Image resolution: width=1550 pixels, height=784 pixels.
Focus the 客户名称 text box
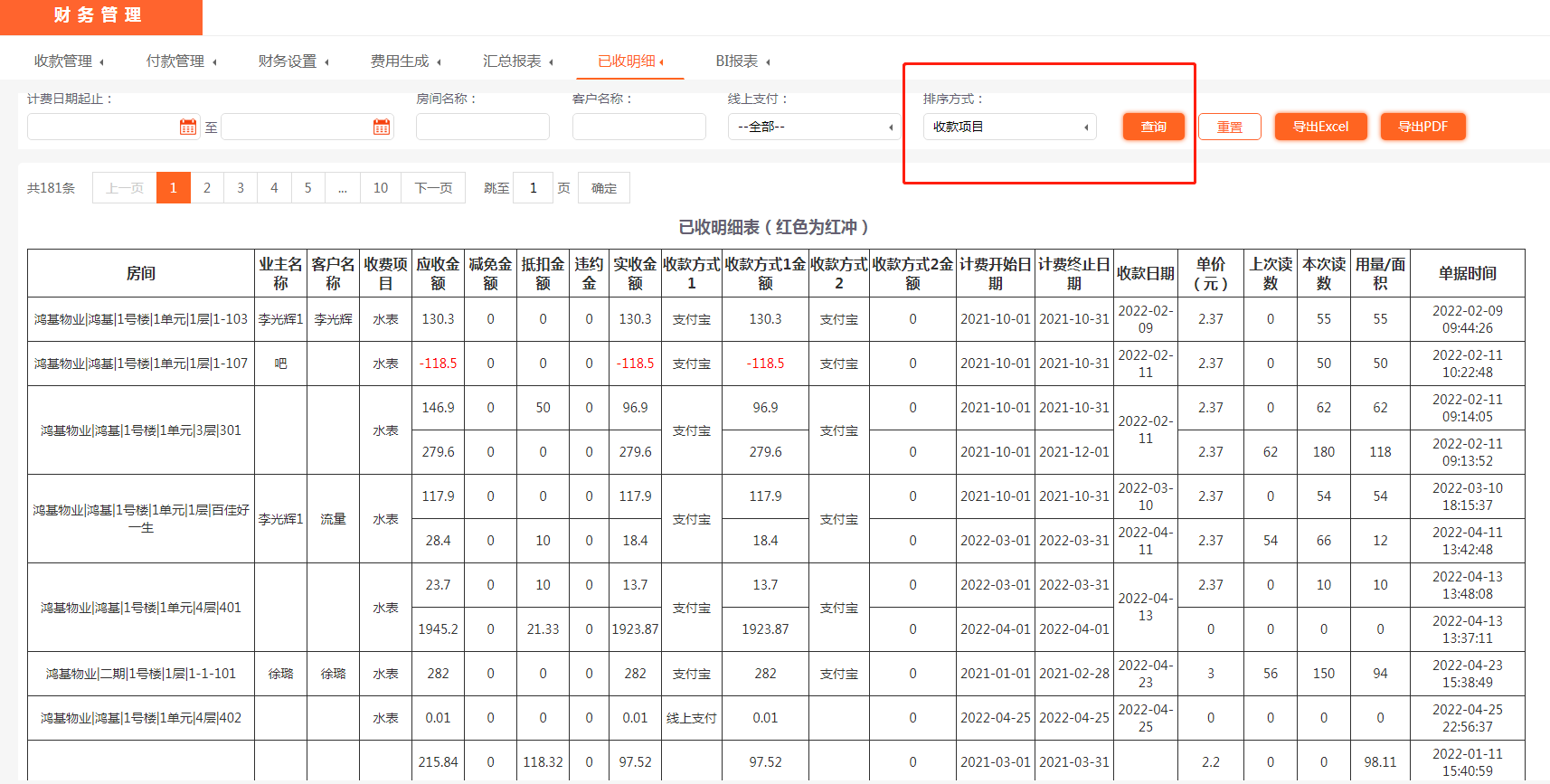pos(638,127)
